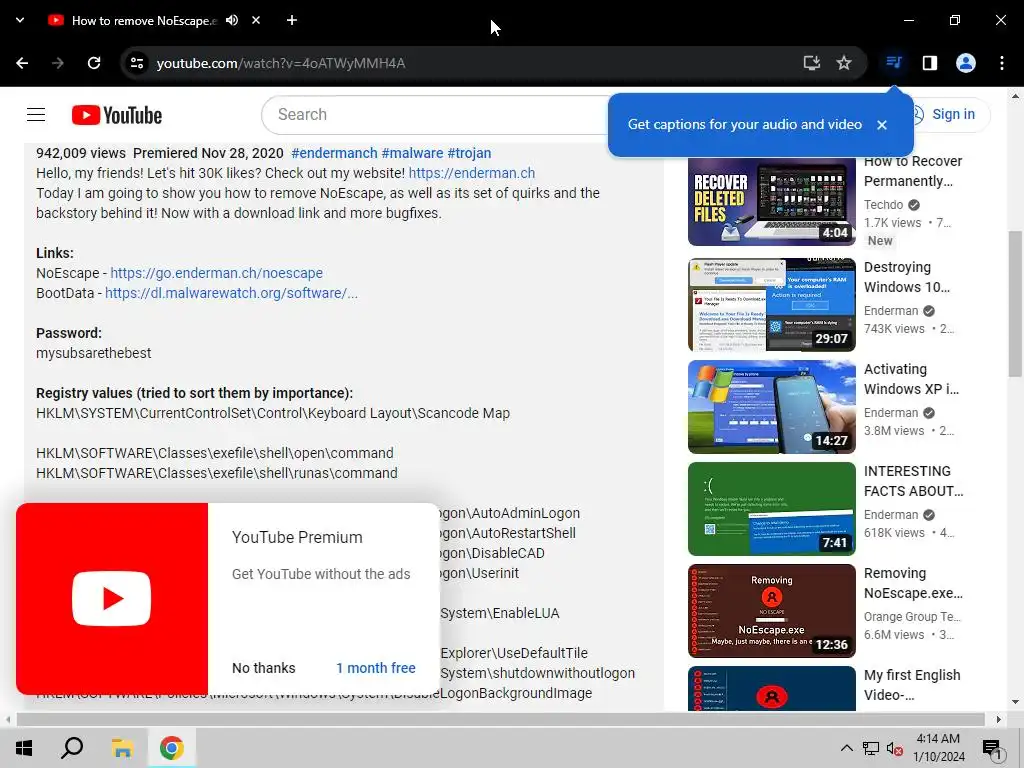The image size is (1024, 768).
Task: Dismiss the captions tooltip
Action: (882, 125)
